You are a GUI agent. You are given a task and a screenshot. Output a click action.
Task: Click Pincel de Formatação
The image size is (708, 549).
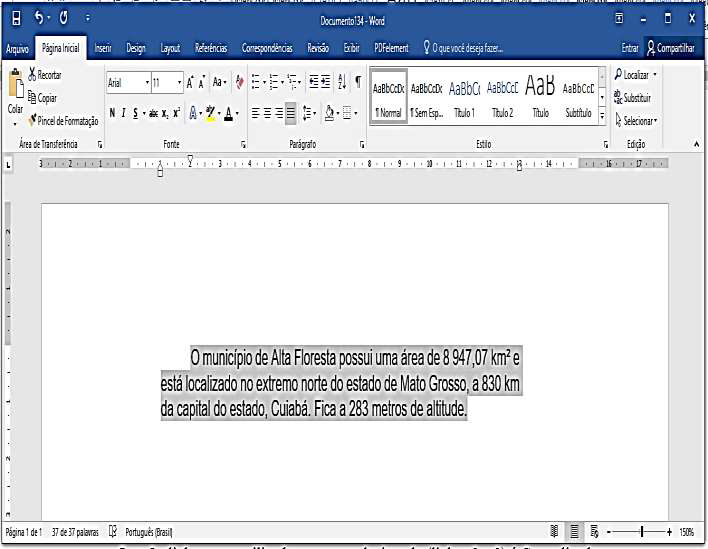(63, 121)
